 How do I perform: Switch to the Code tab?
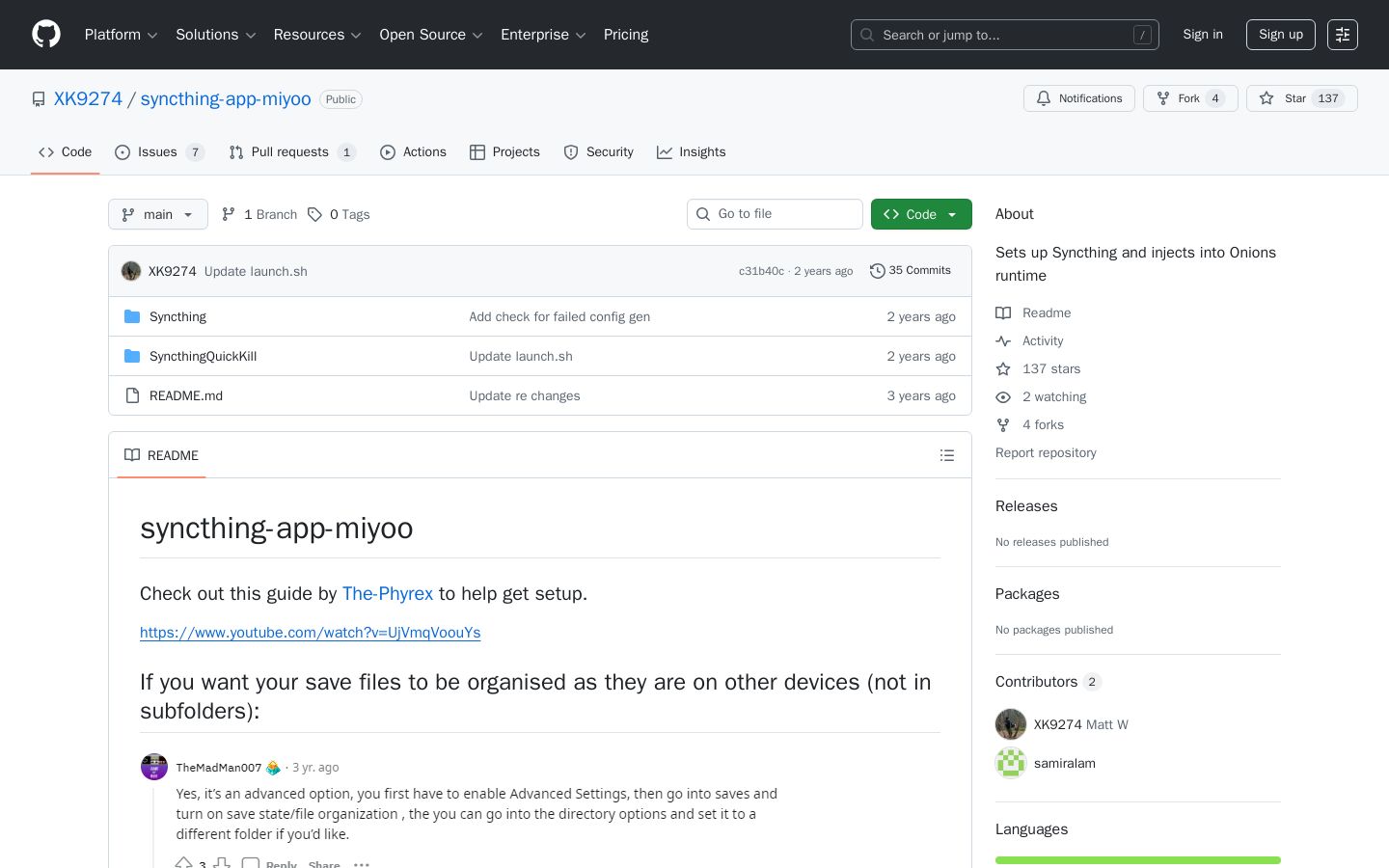coord(66,152)
